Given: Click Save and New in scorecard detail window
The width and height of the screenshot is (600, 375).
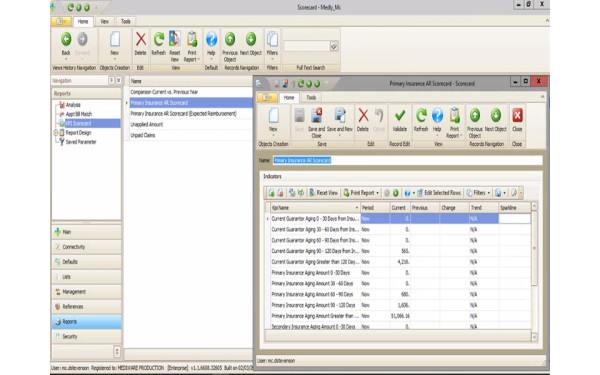Looking at the screenshot, I should [339, 122].
